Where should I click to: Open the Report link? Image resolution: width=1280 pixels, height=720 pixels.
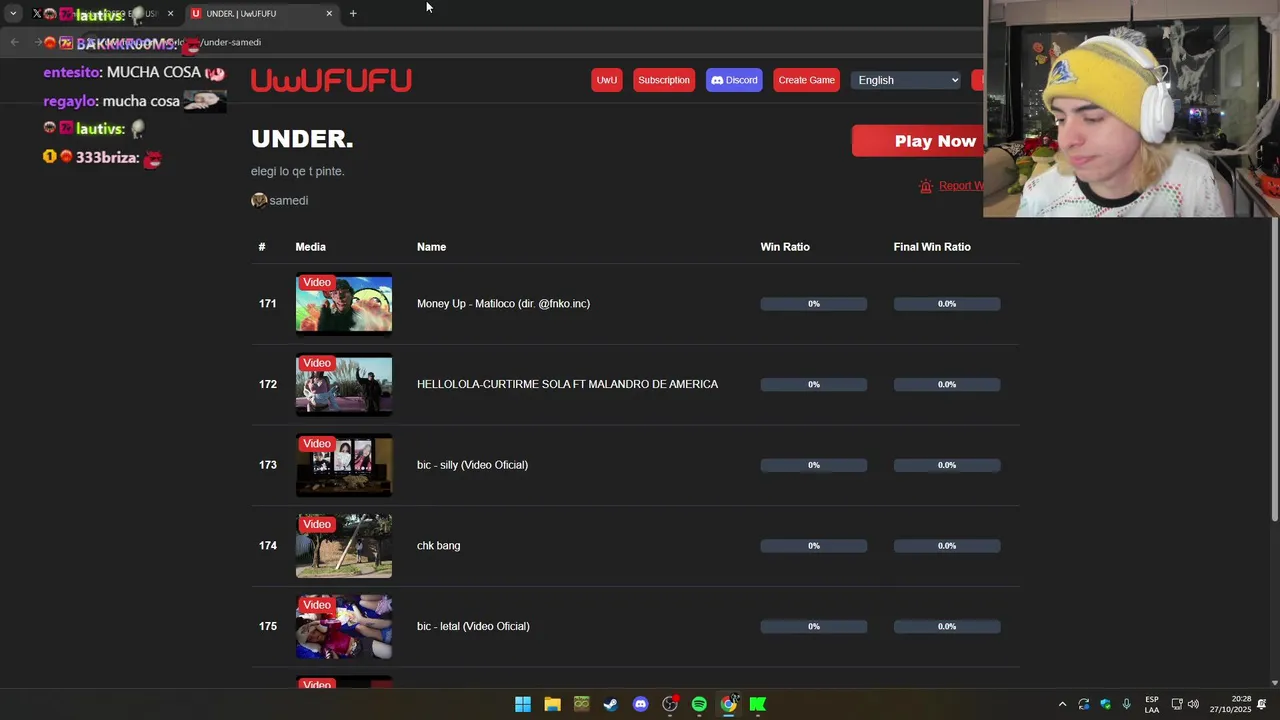(961, 186)
